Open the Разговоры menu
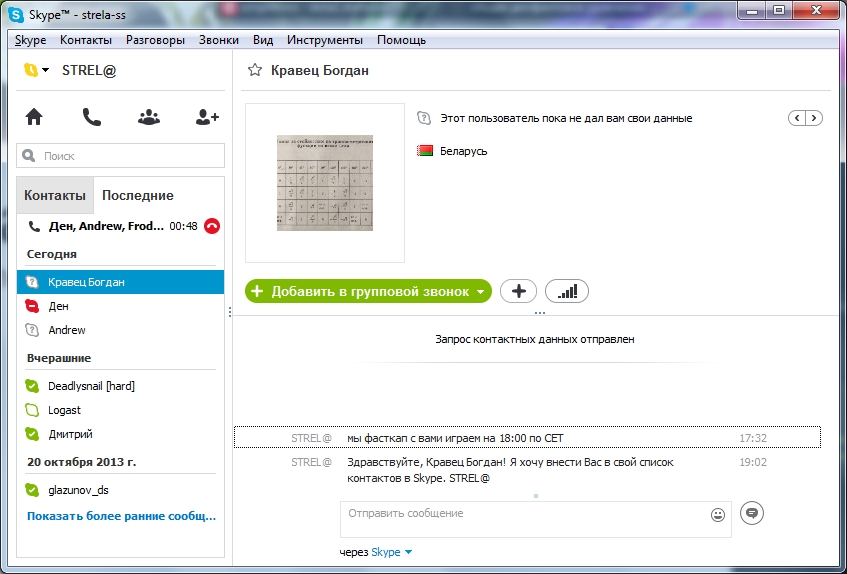Image resolution: width=847 pixels, height=574 pixels. (156, 40)
